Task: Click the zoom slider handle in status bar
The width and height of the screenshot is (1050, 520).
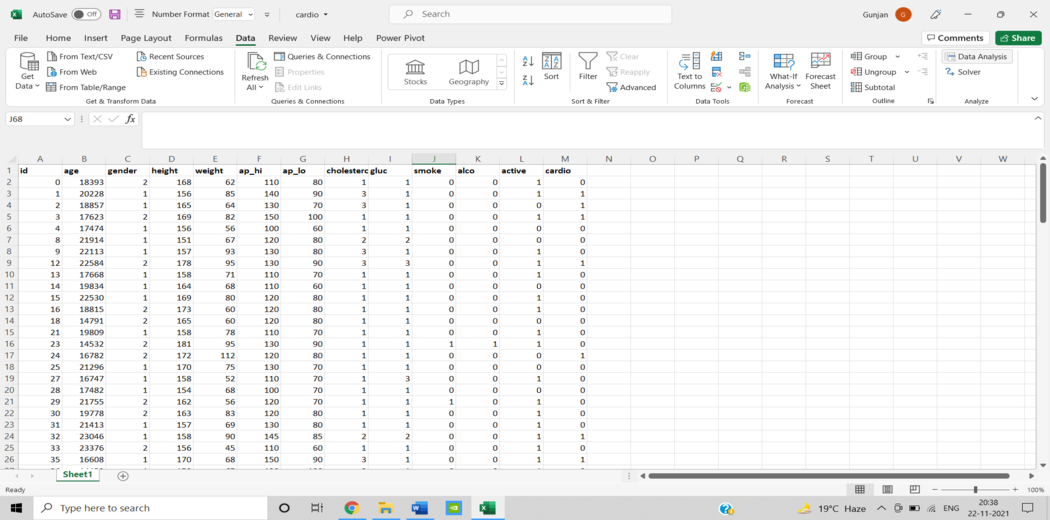Action: click(975, 490)
